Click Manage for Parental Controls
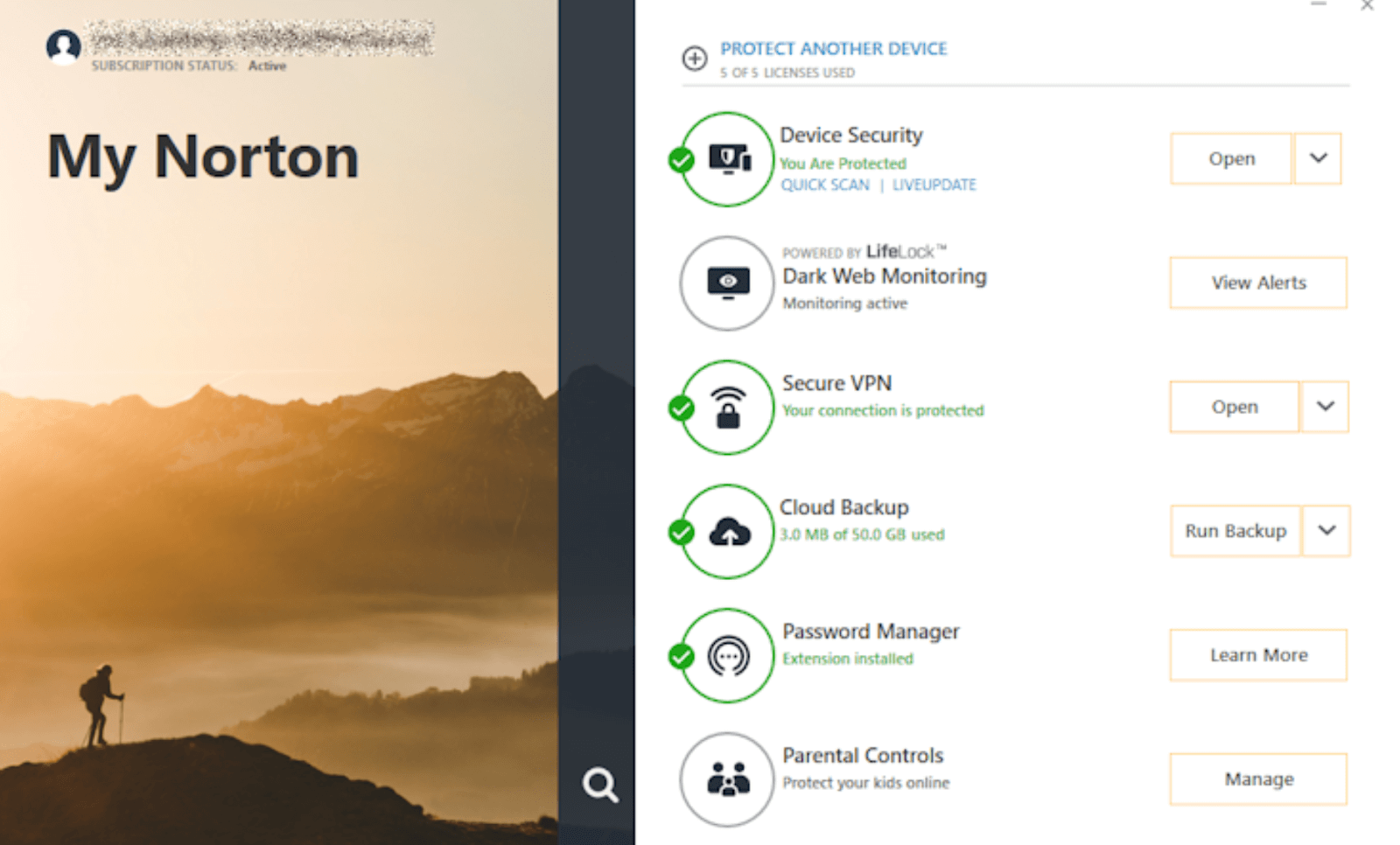This screenshot has width=1400, height=845. (x=1257, y=779)
